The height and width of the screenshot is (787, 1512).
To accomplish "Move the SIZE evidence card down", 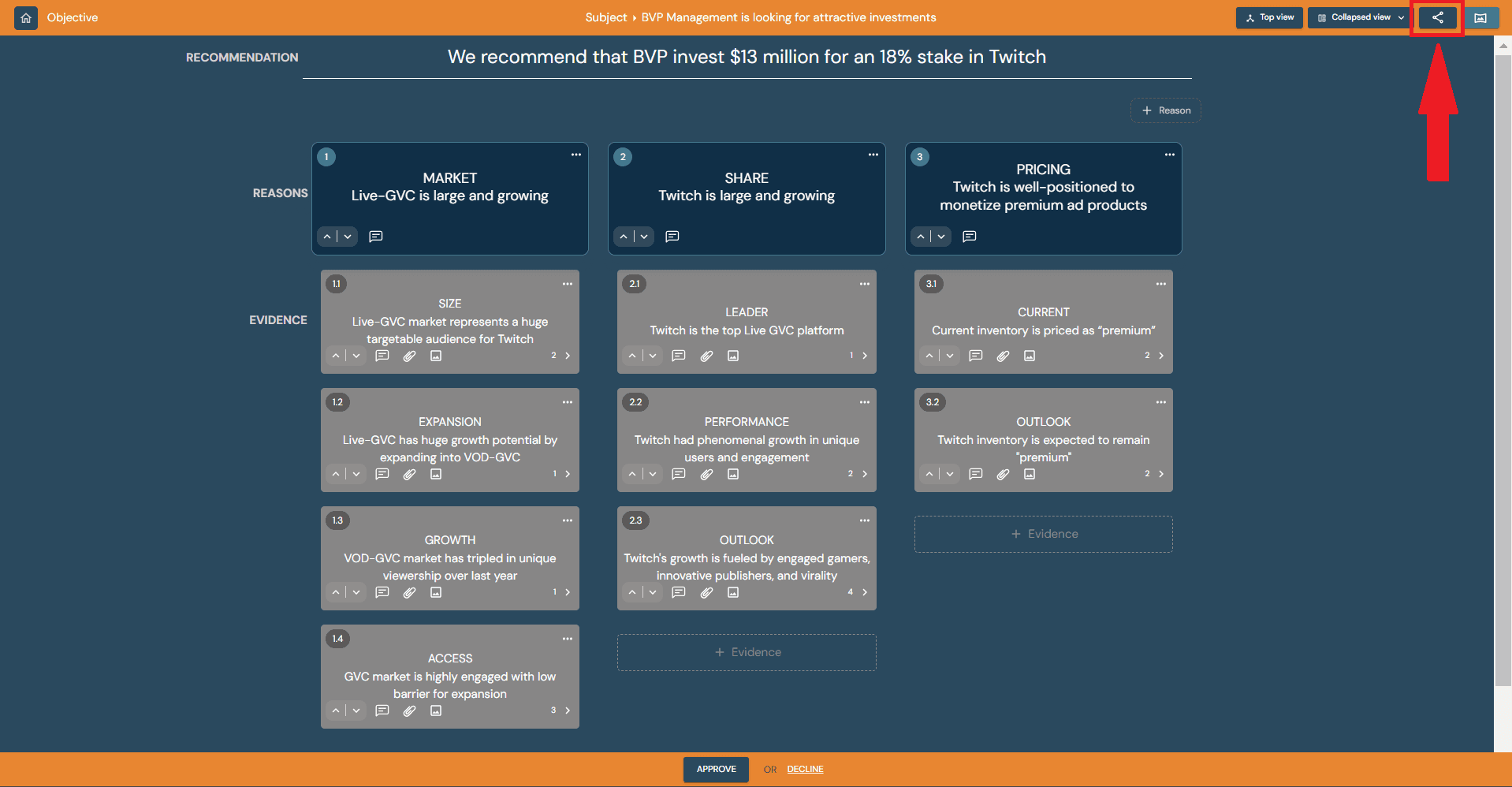I will point(356,356).
